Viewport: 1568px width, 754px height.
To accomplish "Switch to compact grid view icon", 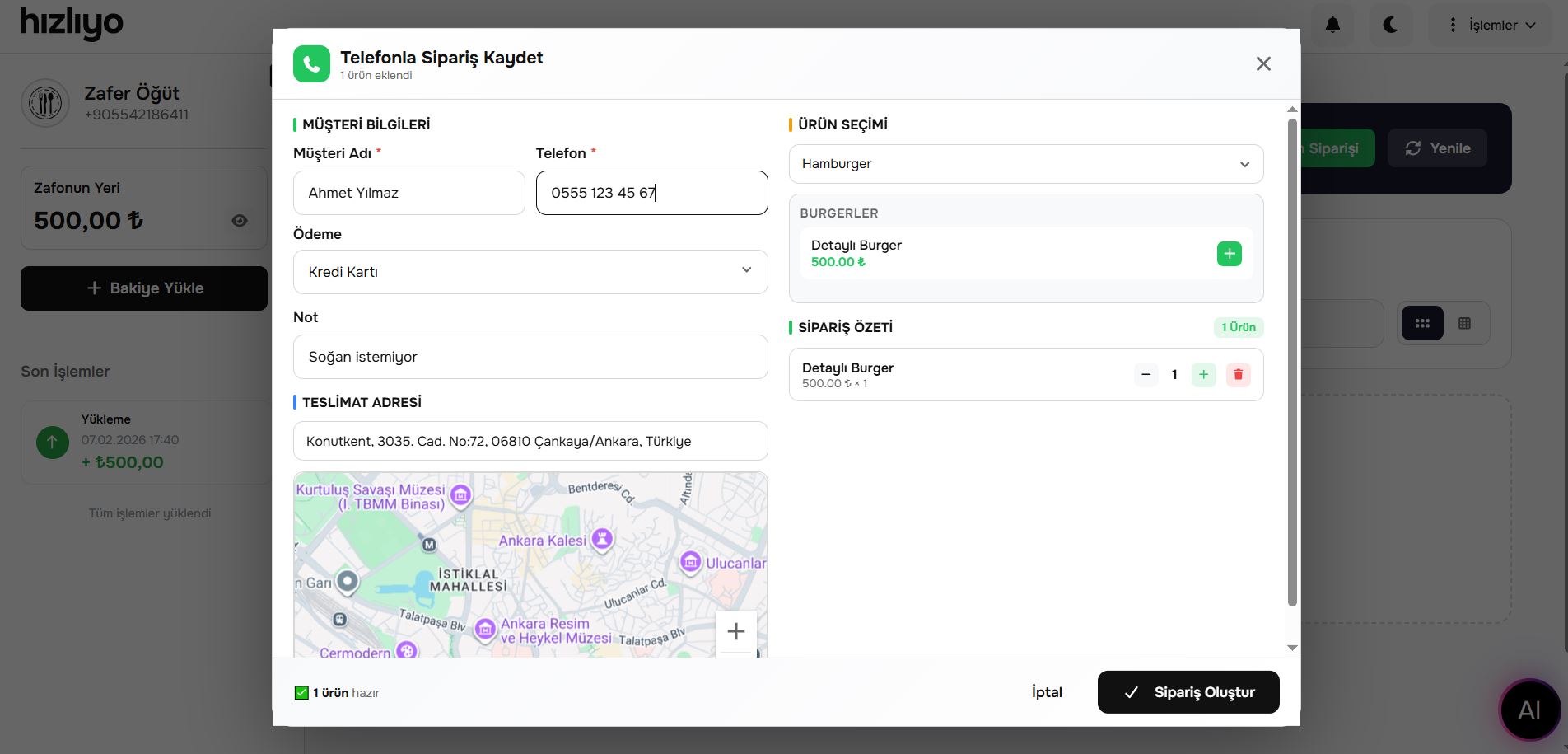I will pos(1422,324).
